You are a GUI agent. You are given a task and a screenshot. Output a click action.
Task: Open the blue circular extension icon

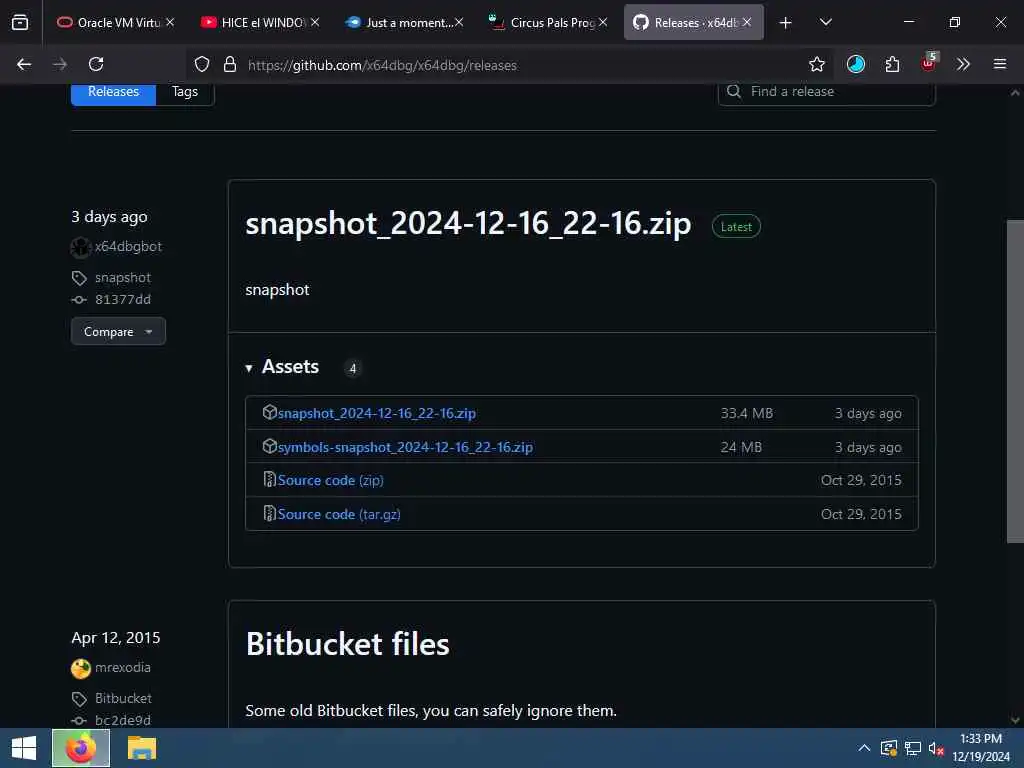click(x=856, y=64)
